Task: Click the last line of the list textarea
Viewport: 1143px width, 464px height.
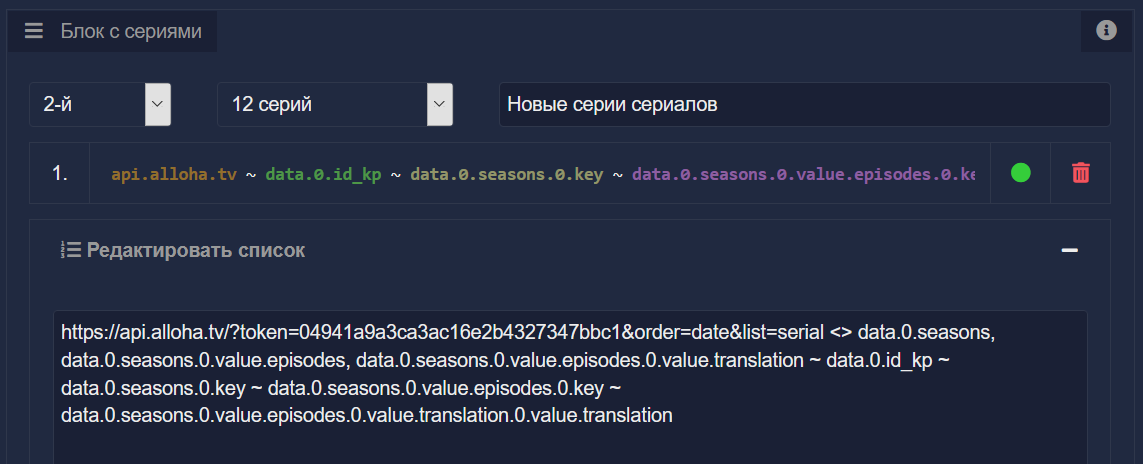Action: click(x=366, y=414)
